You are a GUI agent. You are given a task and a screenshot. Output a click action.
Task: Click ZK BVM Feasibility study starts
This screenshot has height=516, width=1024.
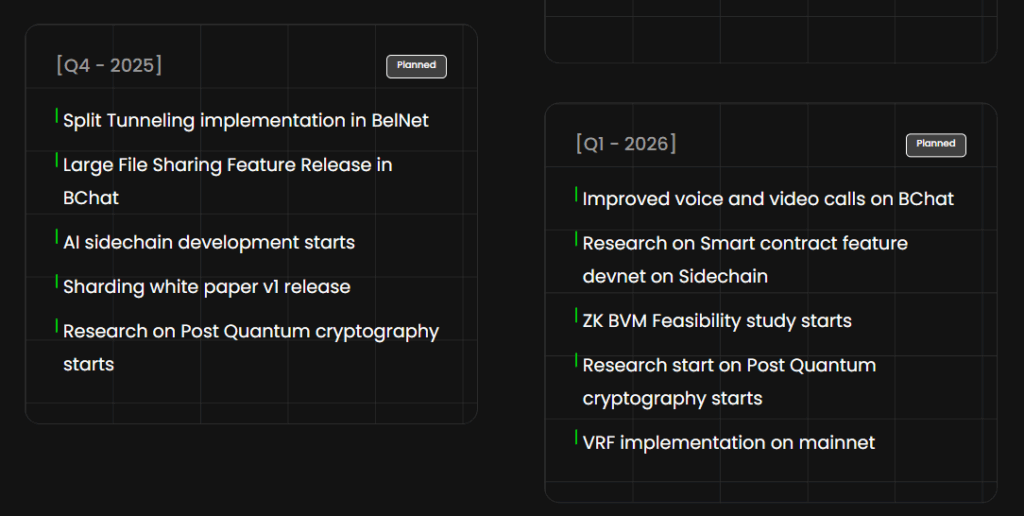716,321
